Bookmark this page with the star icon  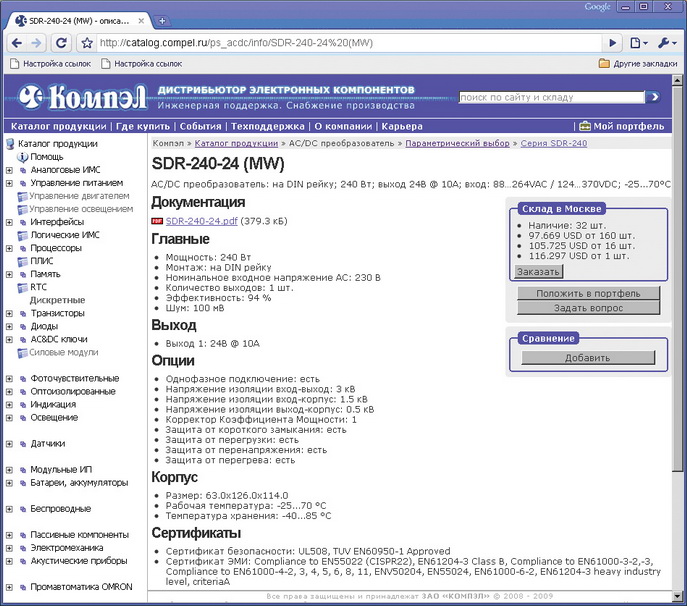(87, 43)
